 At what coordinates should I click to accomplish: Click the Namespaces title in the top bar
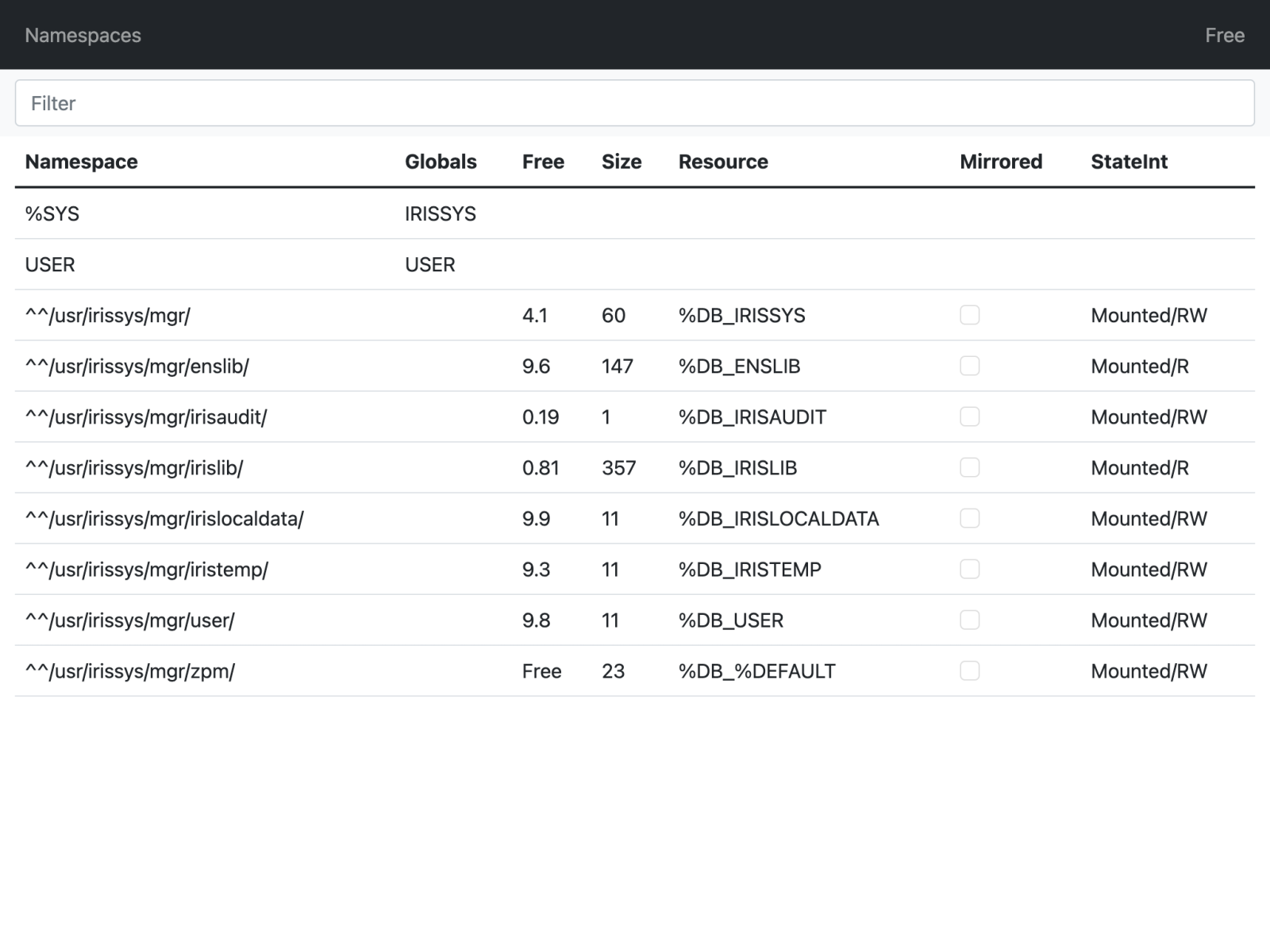click(x=83, y=35)
